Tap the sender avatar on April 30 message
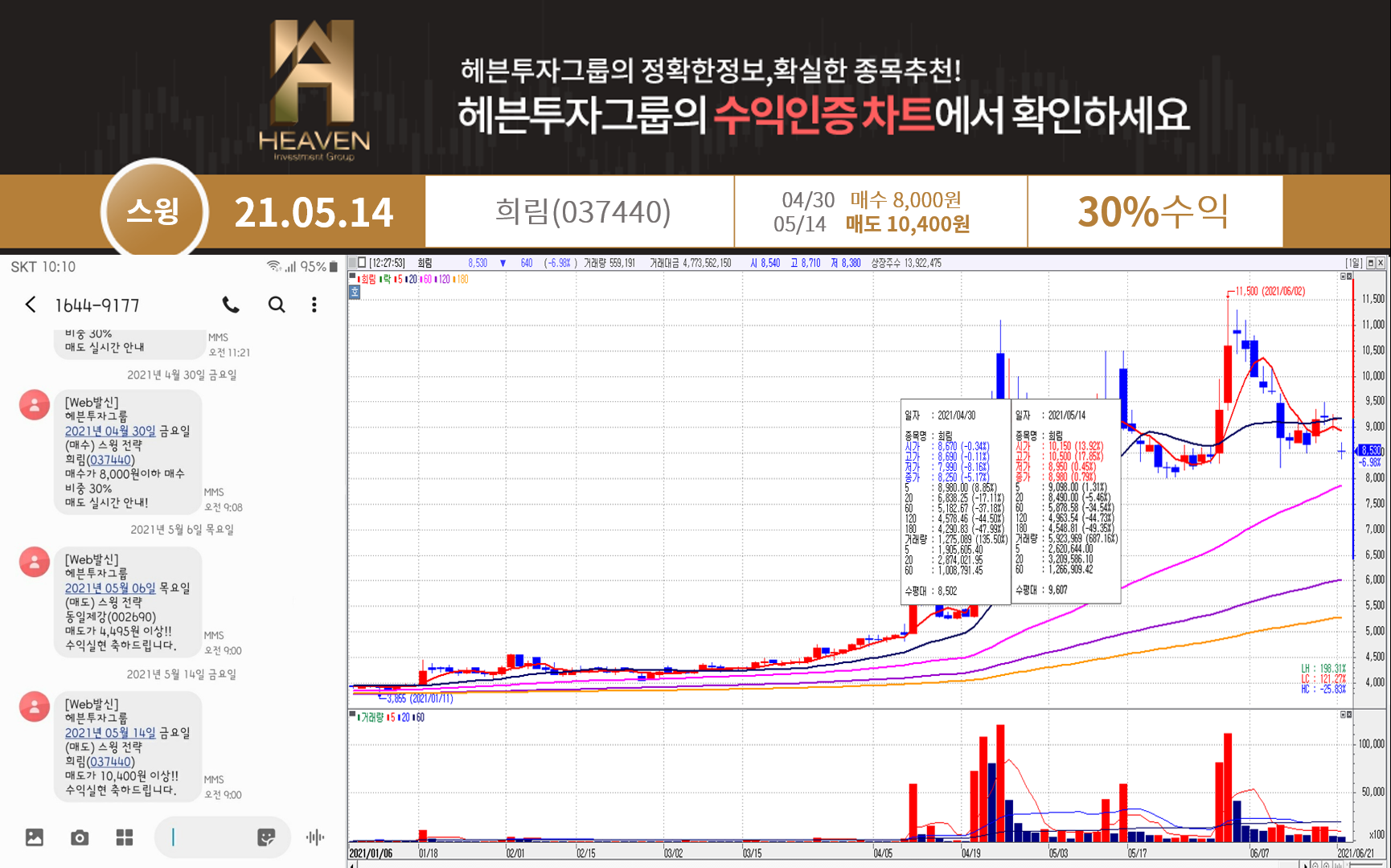 (x=35, y=405)
